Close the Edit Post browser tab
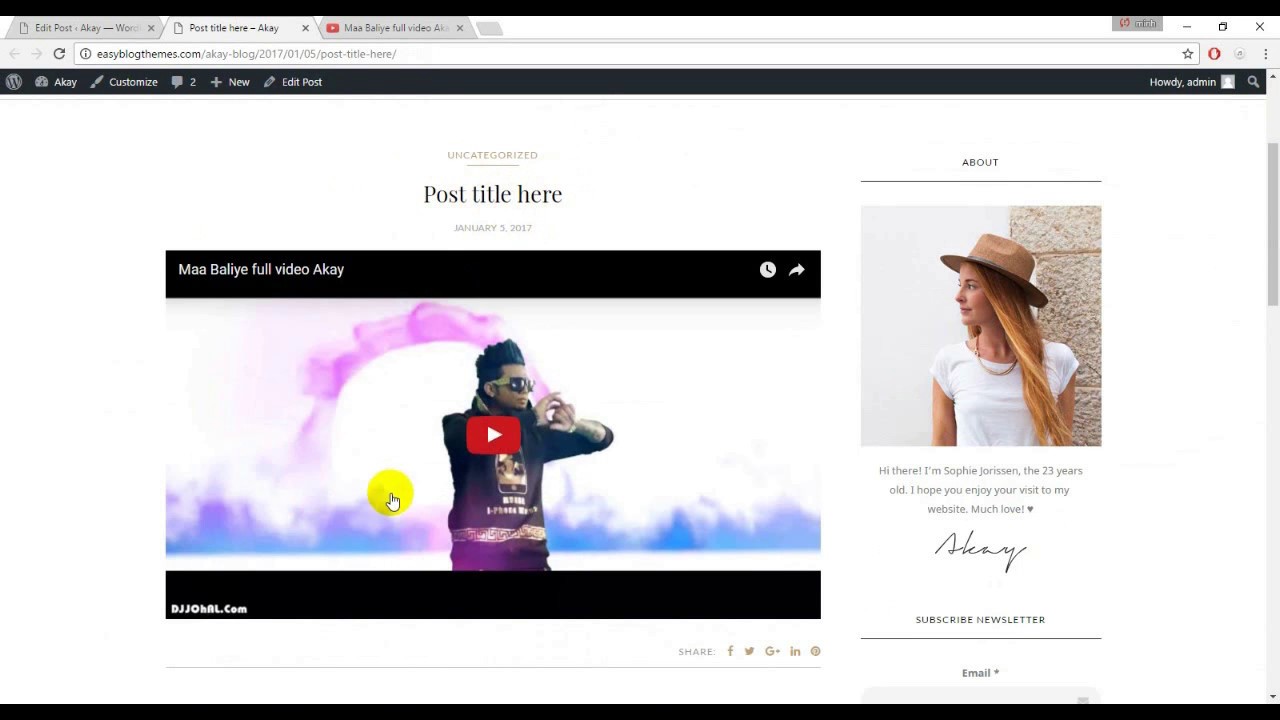The height and width of the screenshot is (720, 1280). 151,28
